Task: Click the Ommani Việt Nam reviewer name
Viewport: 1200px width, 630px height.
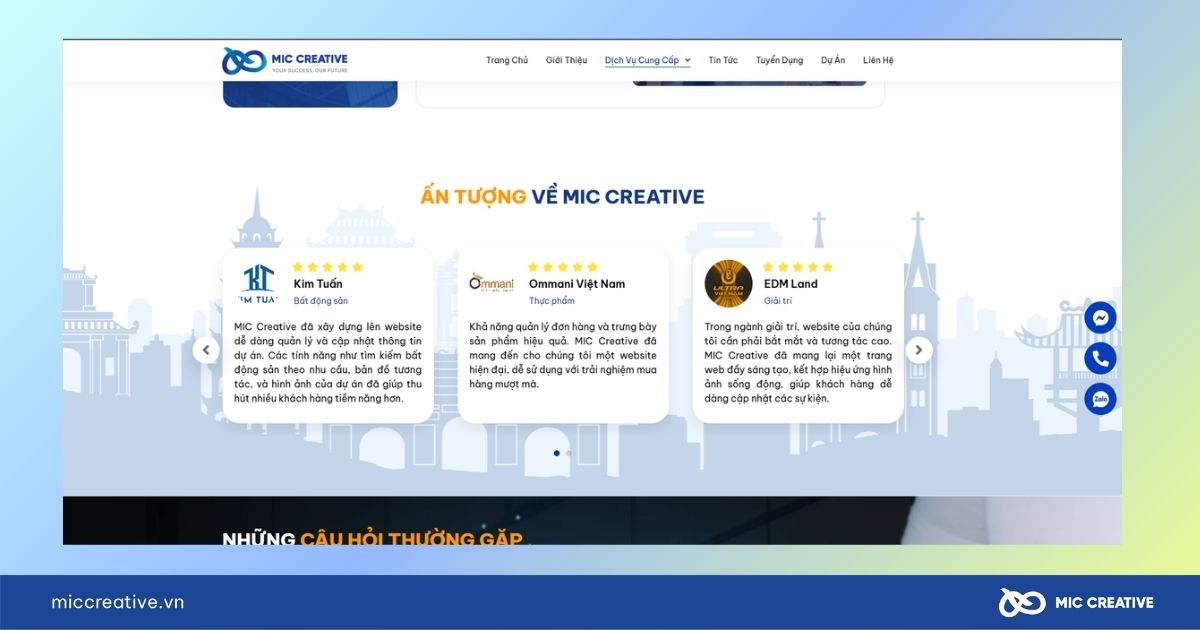Action: click(x=577, y=284)
